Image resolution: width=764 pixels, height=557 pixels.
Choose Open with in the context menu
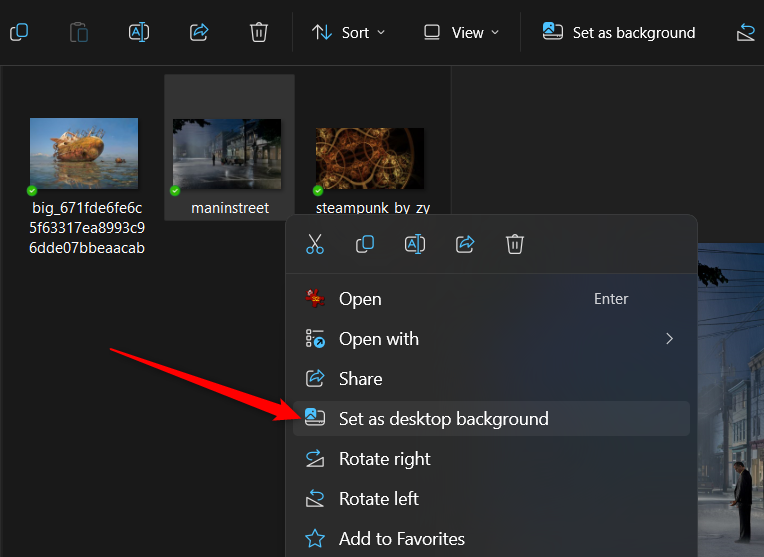pos(491,339)
